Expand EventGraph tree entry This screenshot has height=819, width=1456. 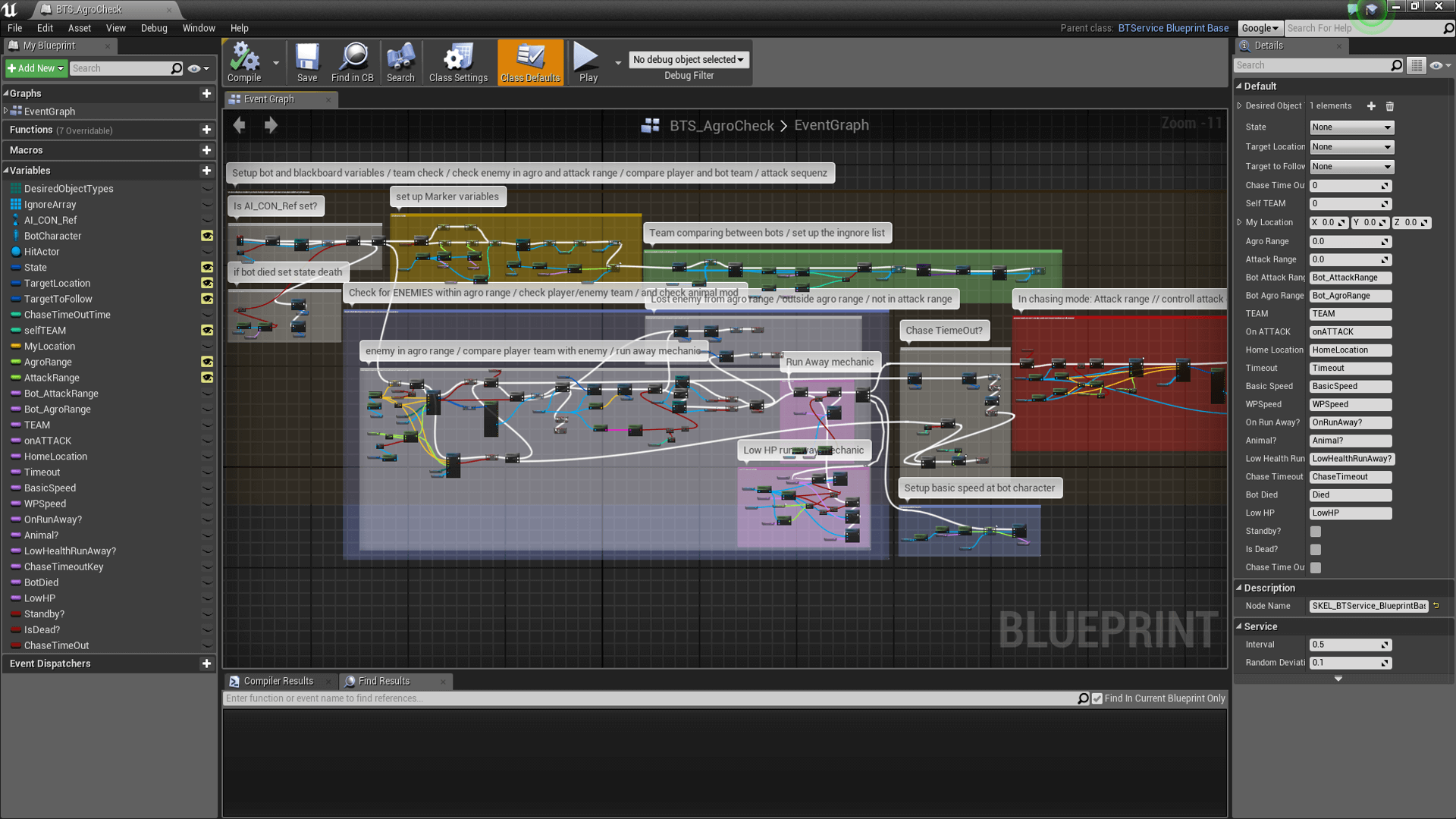pyautogui.click(x=6, y=111)
